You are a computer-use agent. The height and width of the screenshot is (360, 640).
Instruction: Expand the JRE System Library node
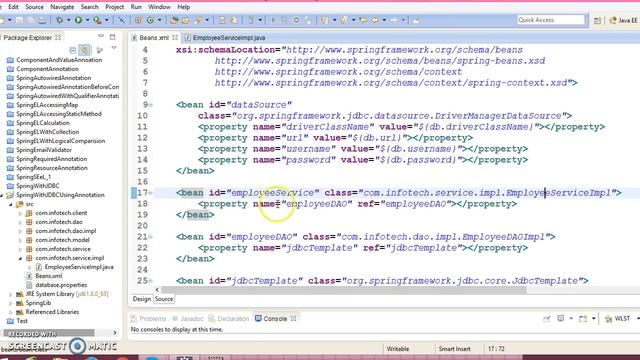point(11,294)
